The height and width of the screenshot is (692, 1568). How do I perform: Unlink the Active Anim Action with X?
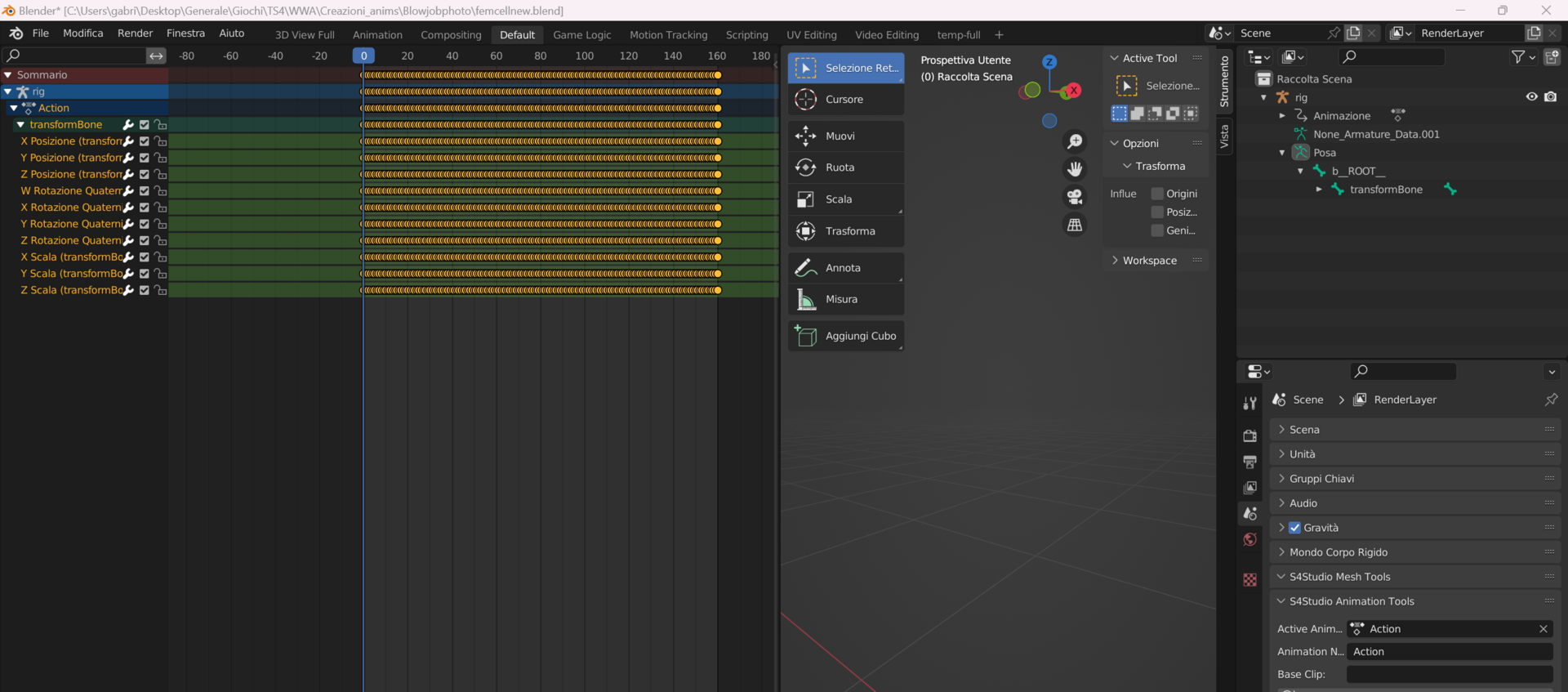(x=1543, y=629)
